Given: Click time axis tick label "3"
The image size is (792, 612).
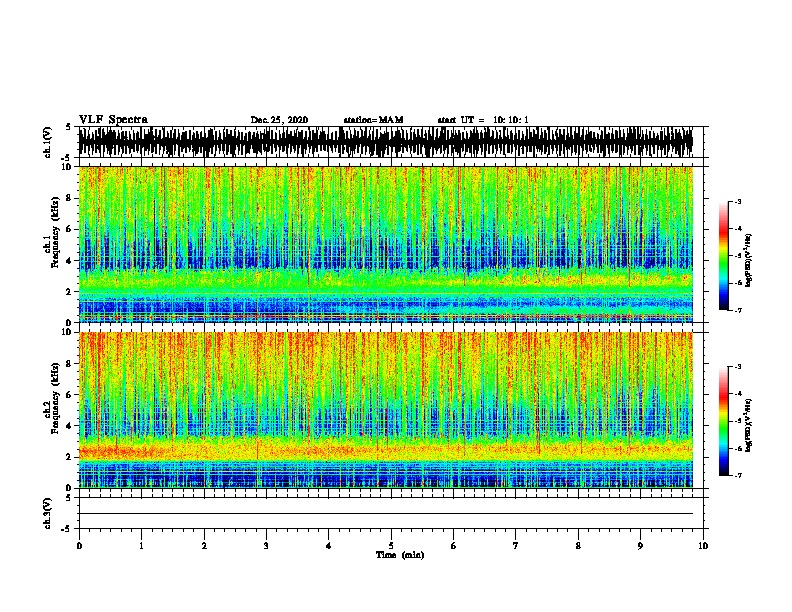Looking at the screenshot, I should point(266,546).
